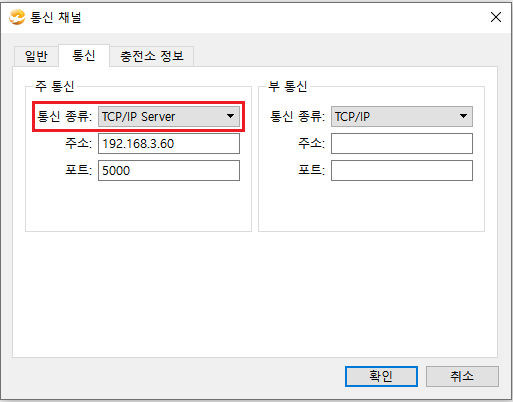Expand the 주 통신 type dropdown arrow
The width and height of the screenshot is (513, 402).
coord(230,116)
